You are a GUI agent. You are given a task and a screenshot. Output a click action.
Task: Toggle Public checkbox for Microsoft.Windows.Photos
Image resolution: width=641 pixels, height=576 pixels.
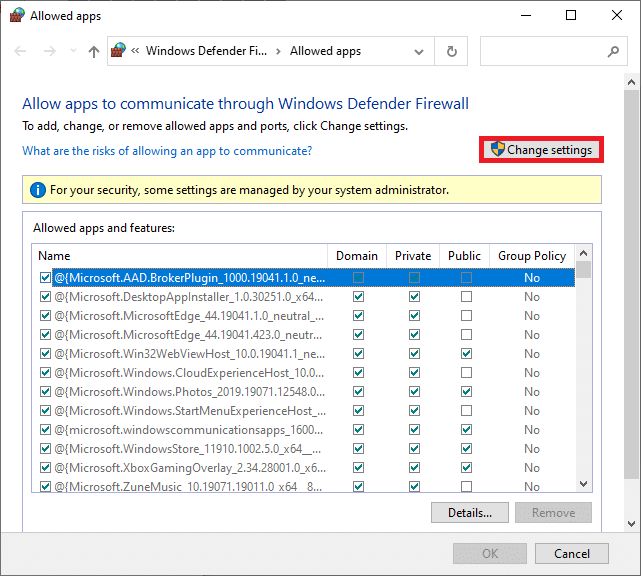point(466,391)
